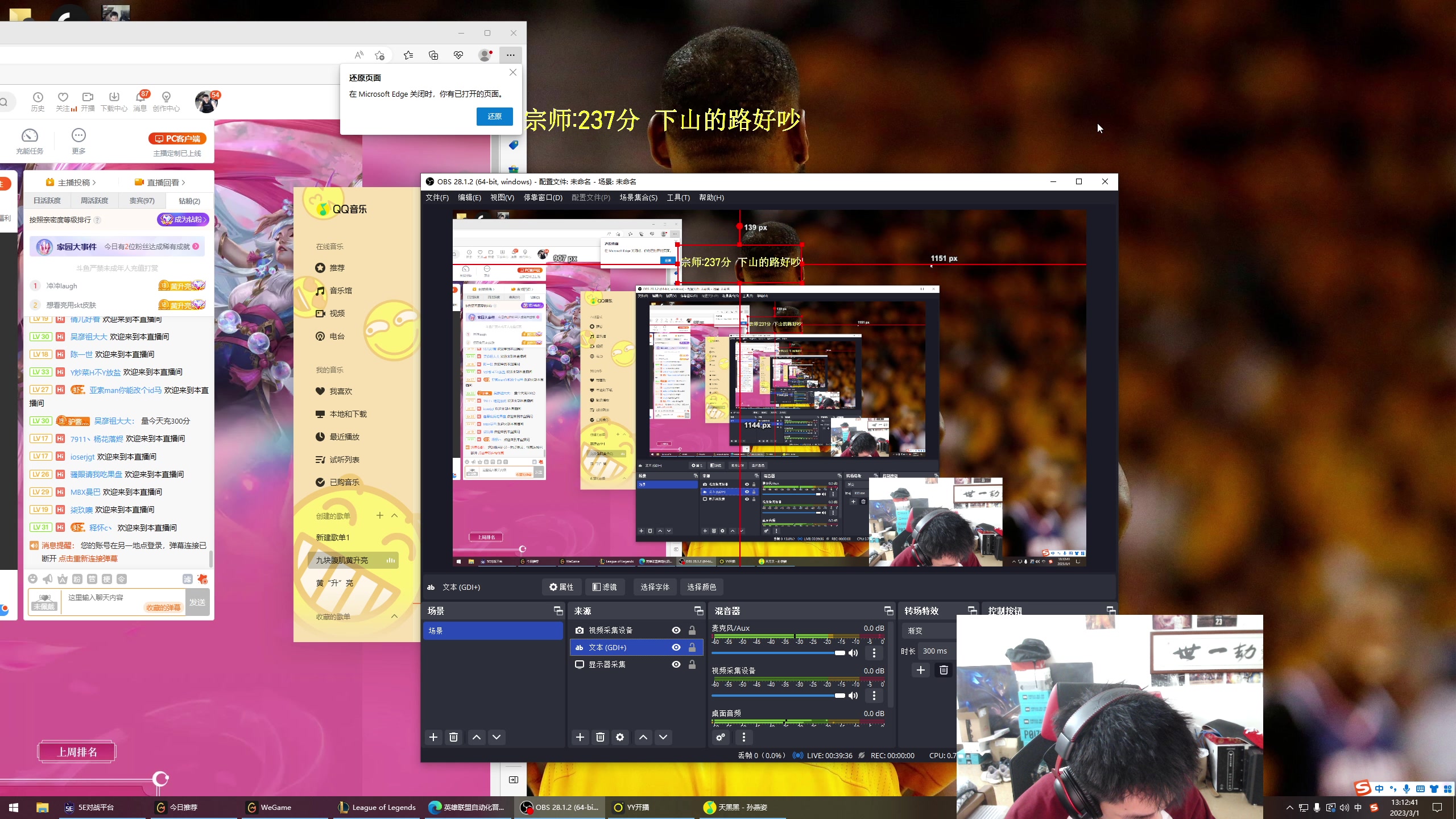Viewport: 1456px width, 819px height.
Task: Click Douyu chat list scrollbar
Action: point(211,559)
